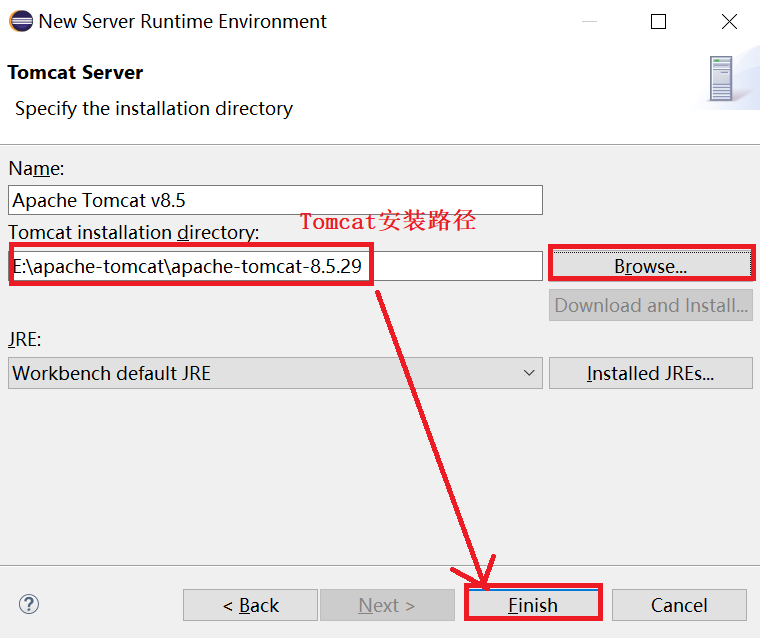This screenshot has width=760, height=638.
Task: Click the Name field with Apache Tomcat v8.5
Action: (275, 200)
